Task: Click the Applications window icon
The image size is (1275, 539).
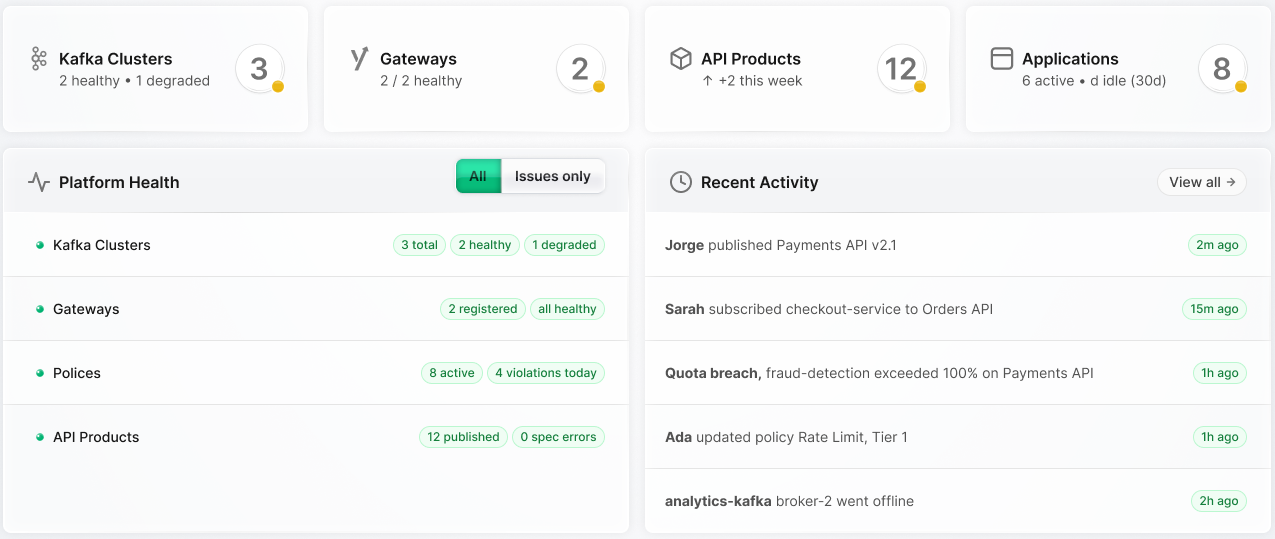Action: click(1002, 59)
